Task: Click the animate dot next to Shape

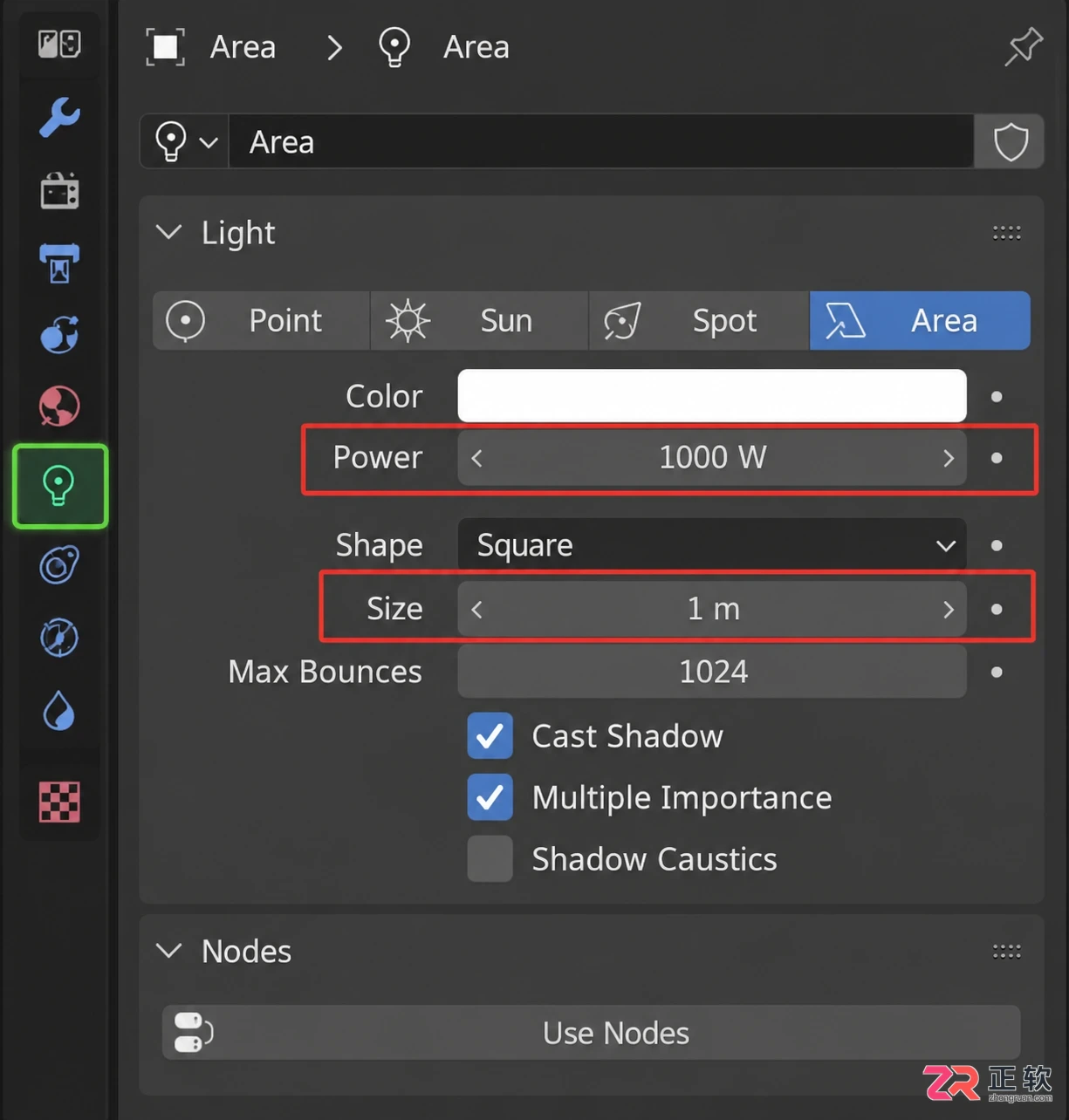Action: coord(997,545)
